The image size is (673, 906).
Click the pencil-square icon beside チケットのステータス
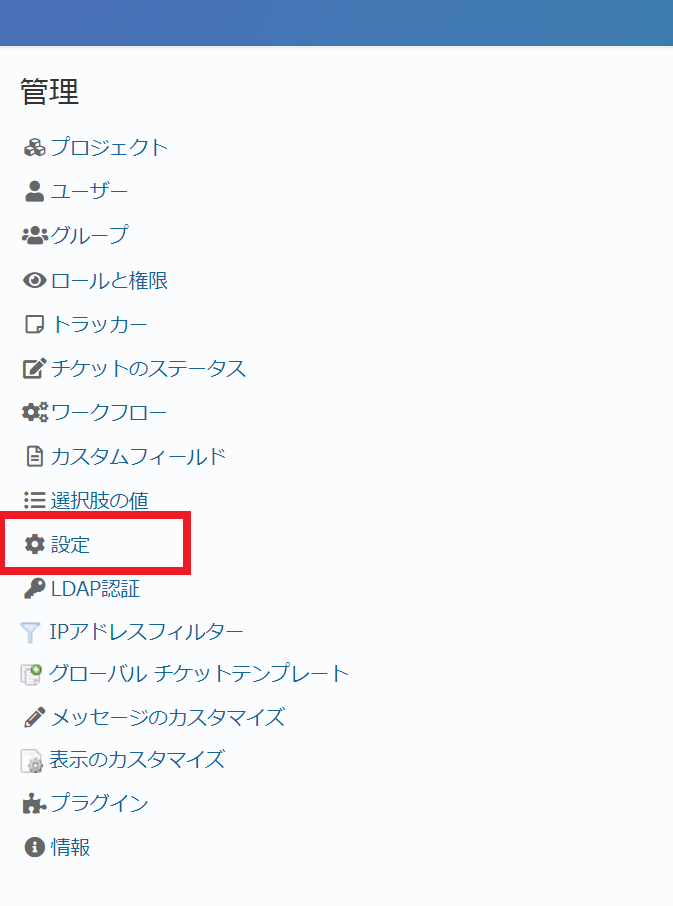34,369
